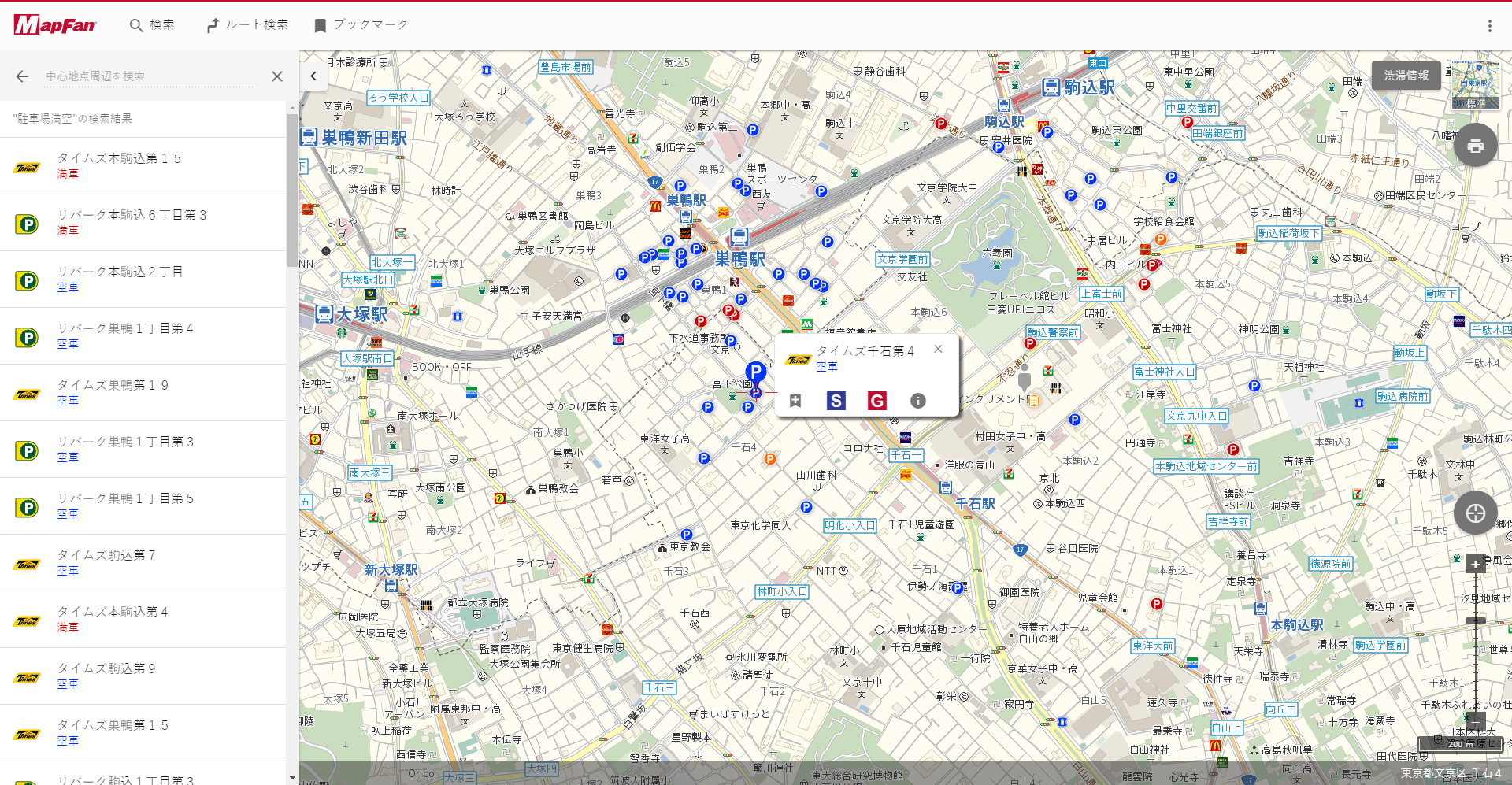Toggle 渋滞情報 traffic information button
Viewport: 1512px width, 785px height.
click(1406, 76)
